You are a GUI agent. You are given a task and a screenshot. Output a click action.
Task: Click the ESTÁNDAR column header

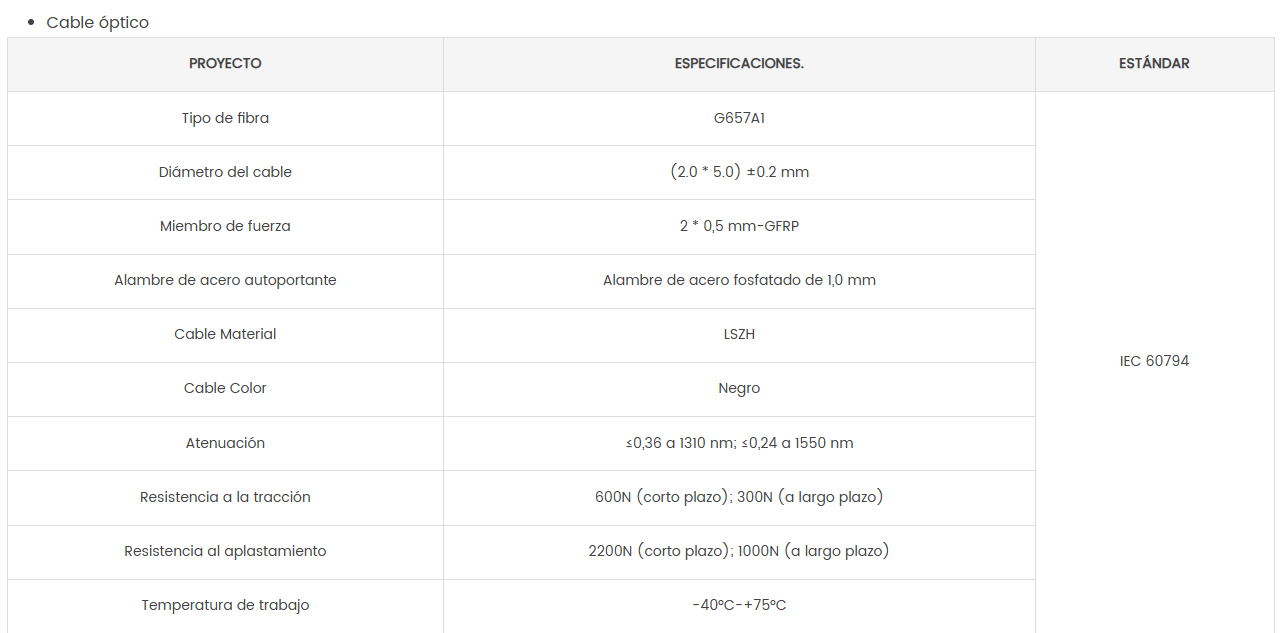coord(1154,64)
